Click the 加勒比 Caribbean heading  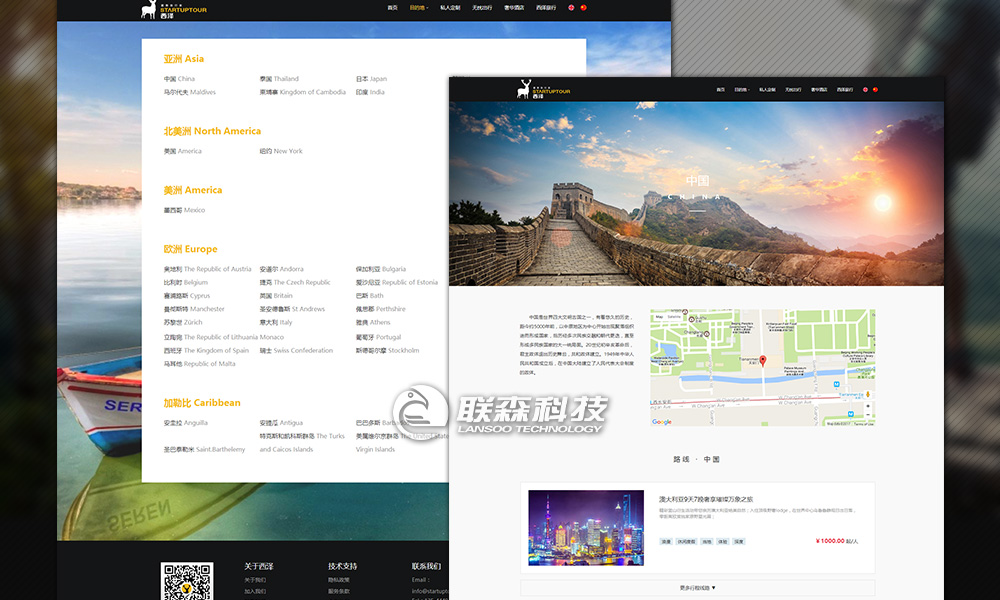(x=202, y=403)
